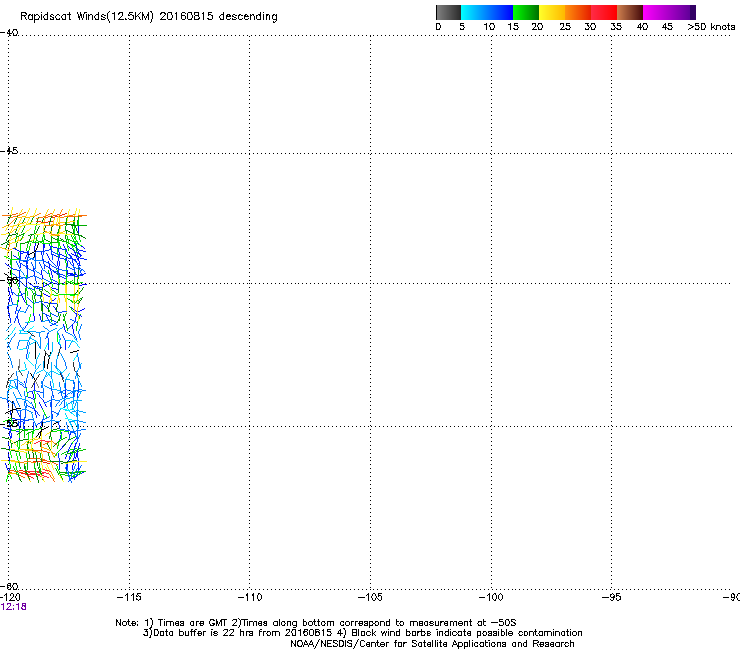Click the Rapidscat Winds title text
The width and height of the screenshot is (740, 650).
pos(149,16)
